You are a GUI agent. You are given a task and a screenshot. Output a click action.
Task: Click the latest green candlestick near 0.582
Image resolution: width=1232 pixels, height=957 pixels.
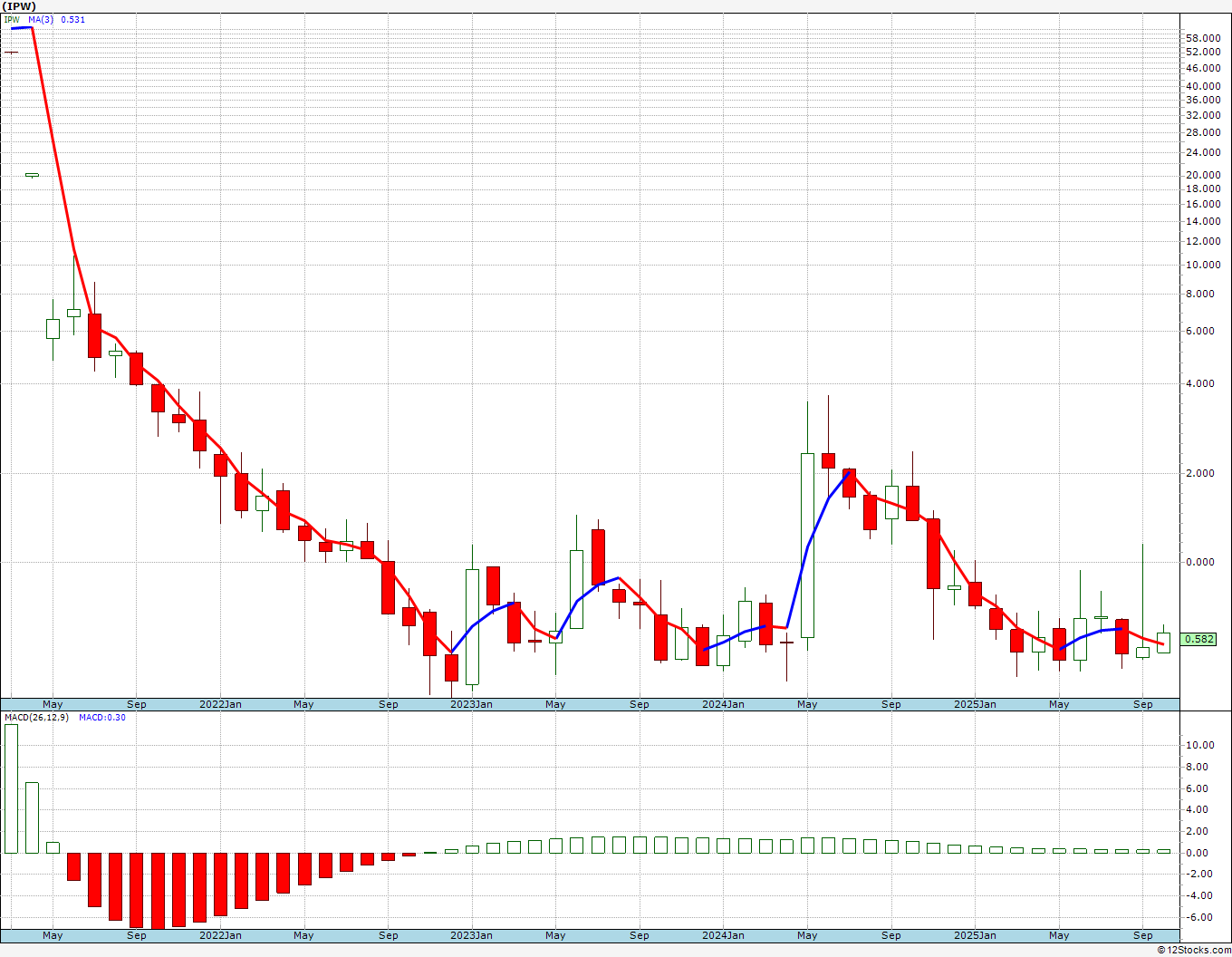pyautogui.click(x=1163, y=643)
